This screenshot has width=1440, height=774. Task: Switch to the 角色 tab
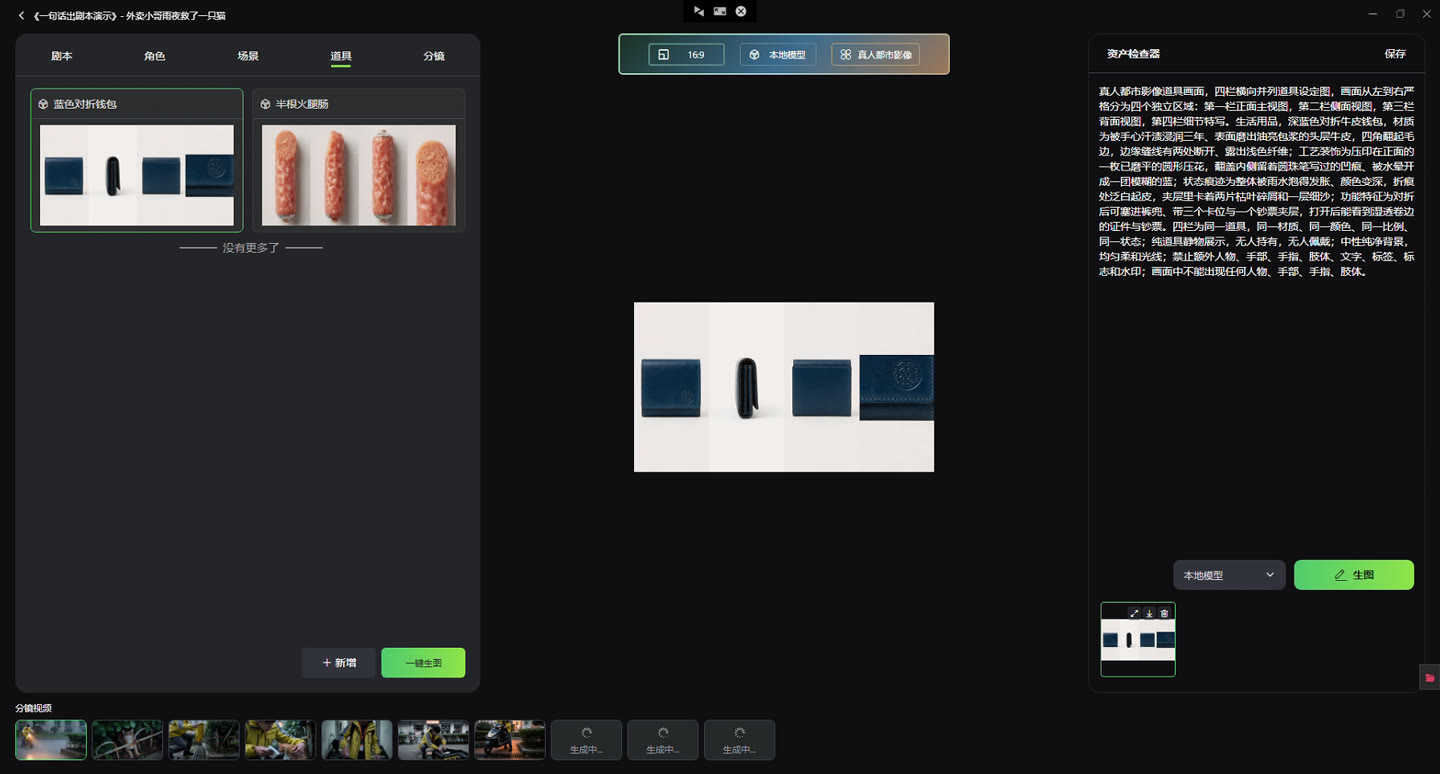pos(154,56)
